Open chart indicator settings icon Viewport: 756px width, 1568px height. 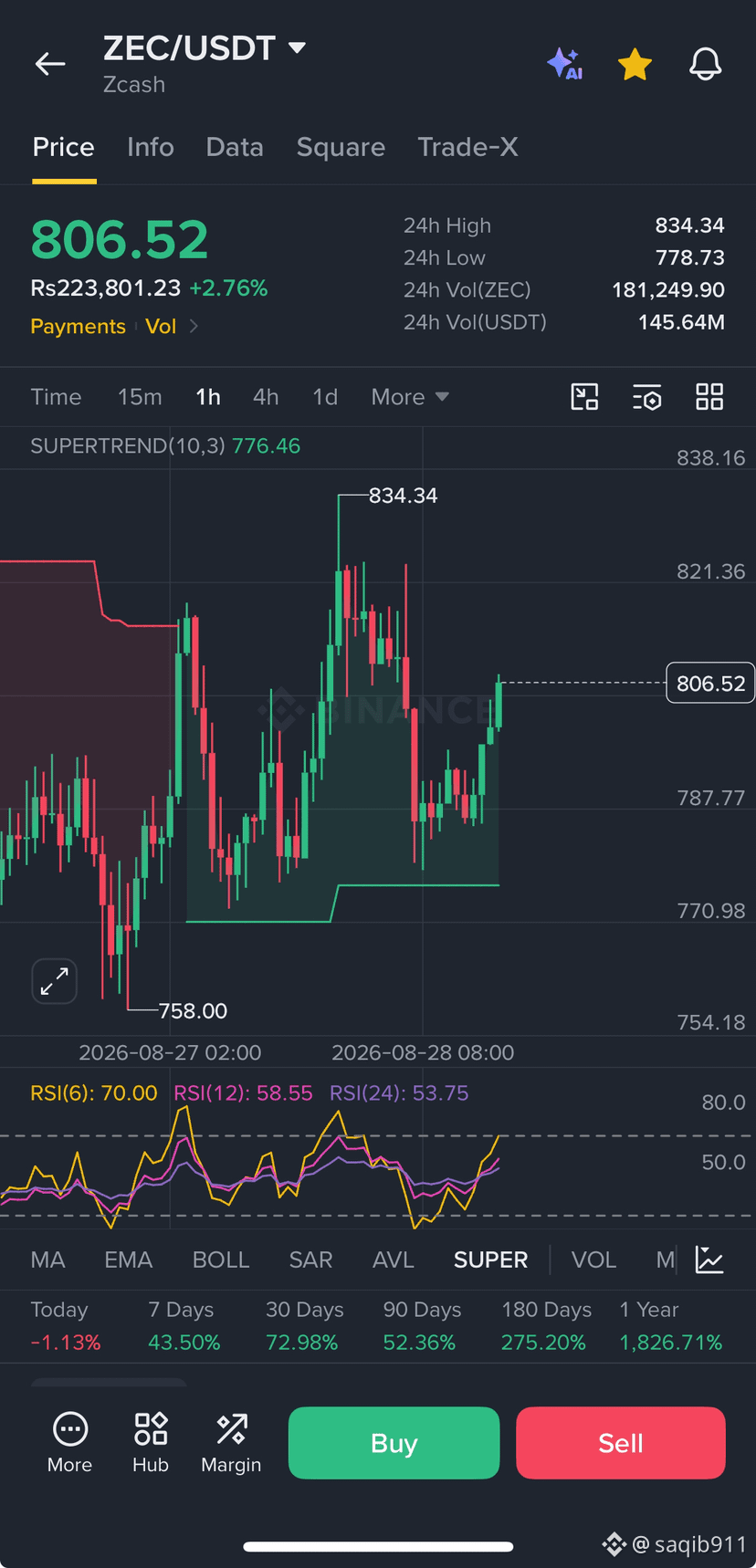pyautogui.click(x=646, y=397)
